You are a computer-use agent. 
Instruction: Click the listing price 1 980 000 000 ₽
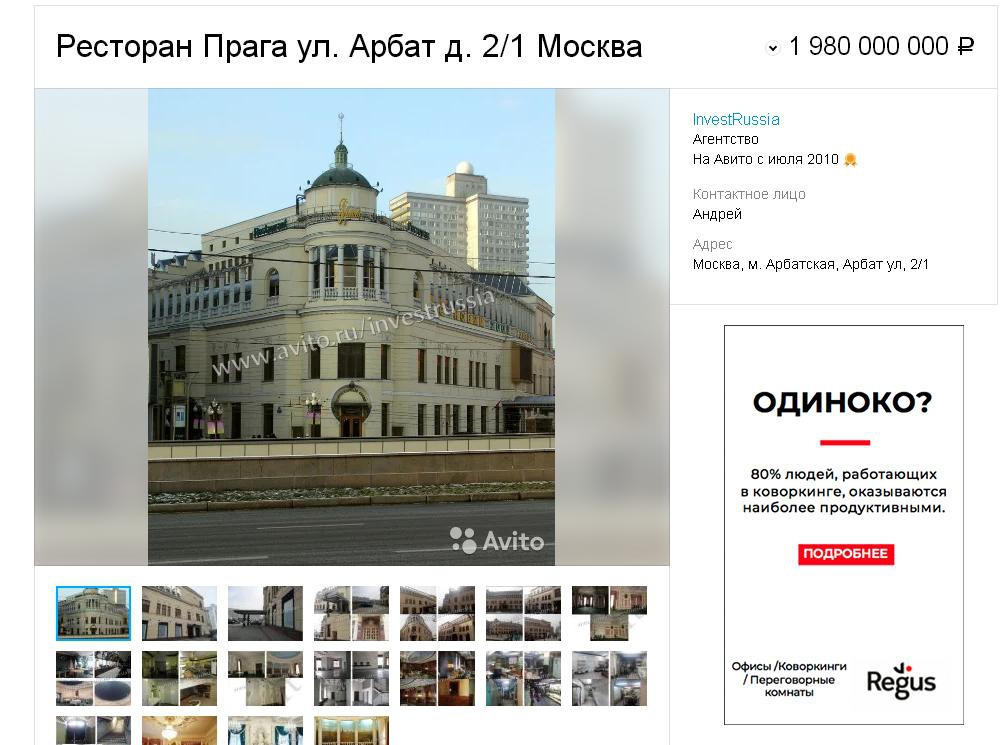[882, 47]
